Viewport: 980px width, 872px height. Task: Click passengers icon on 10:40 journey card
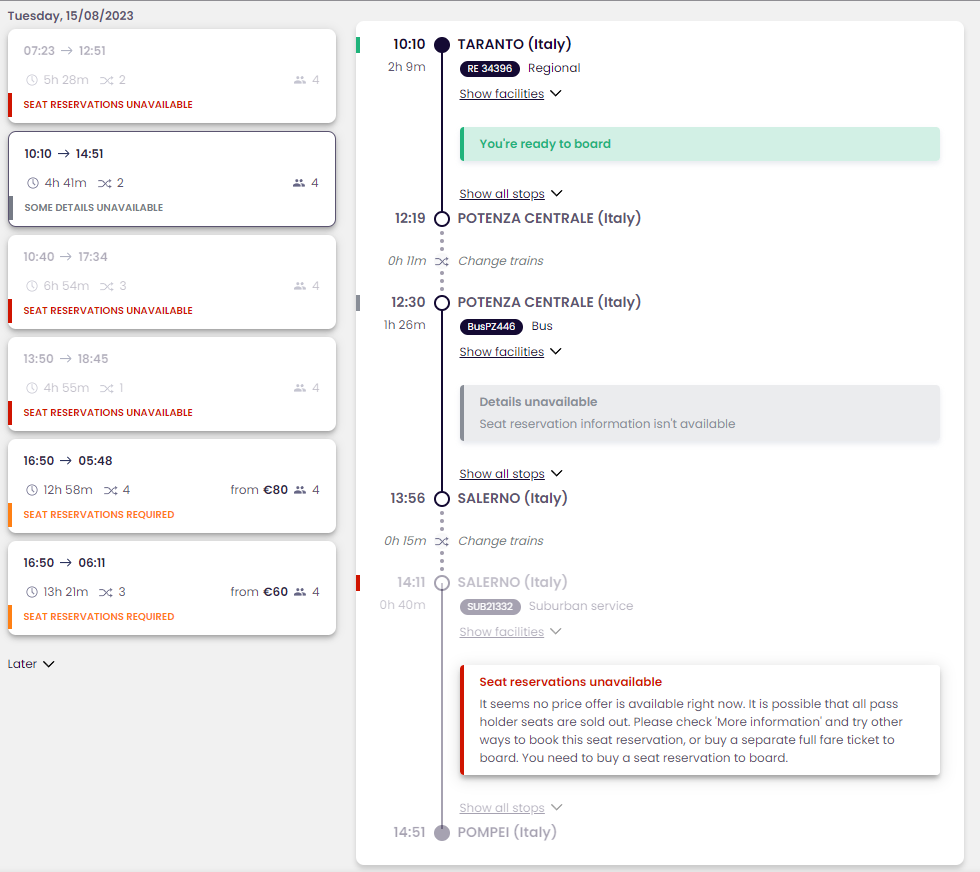coord(300,286)
